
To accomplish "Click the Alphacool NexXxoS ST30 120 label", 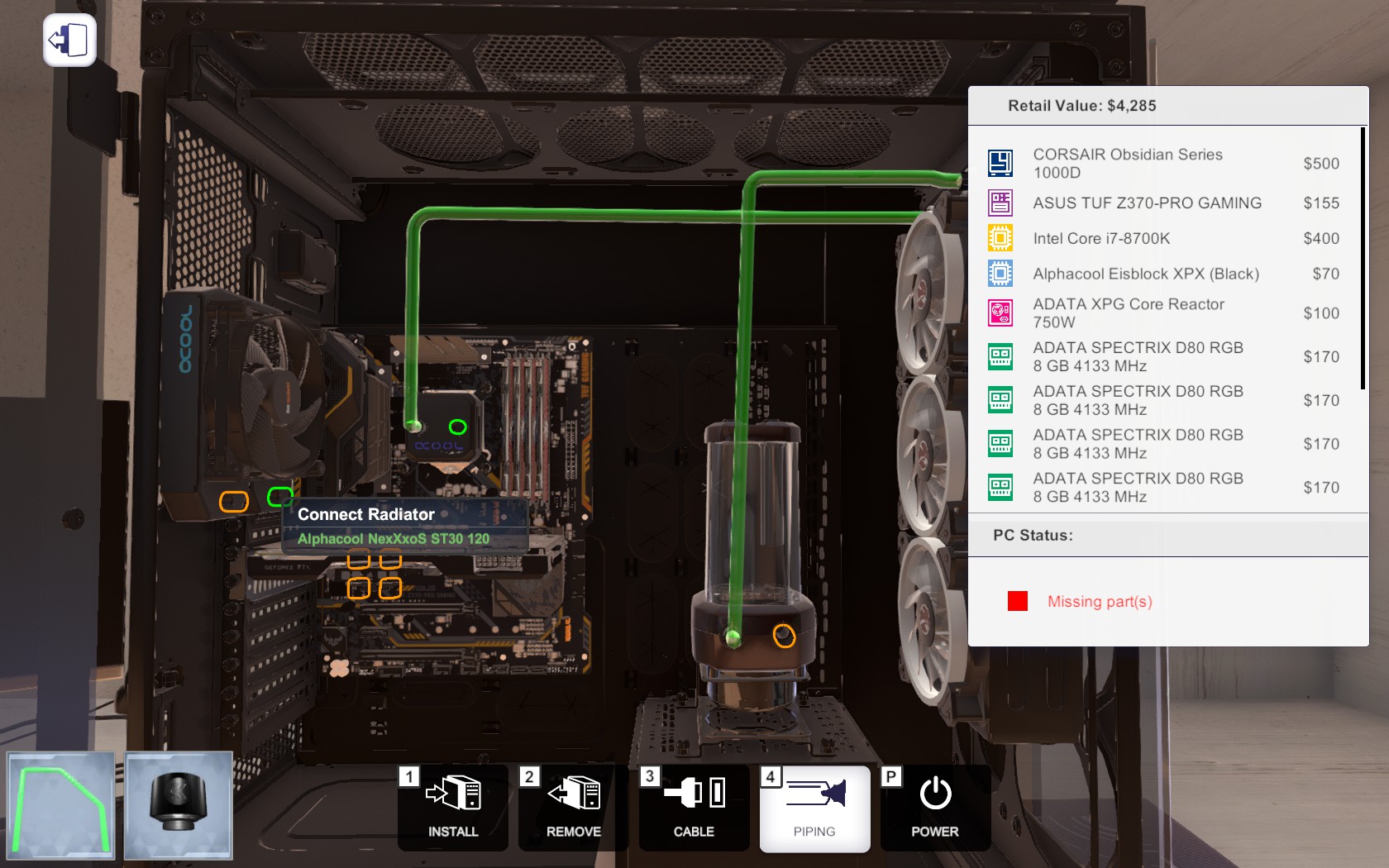I will point(394,539).
